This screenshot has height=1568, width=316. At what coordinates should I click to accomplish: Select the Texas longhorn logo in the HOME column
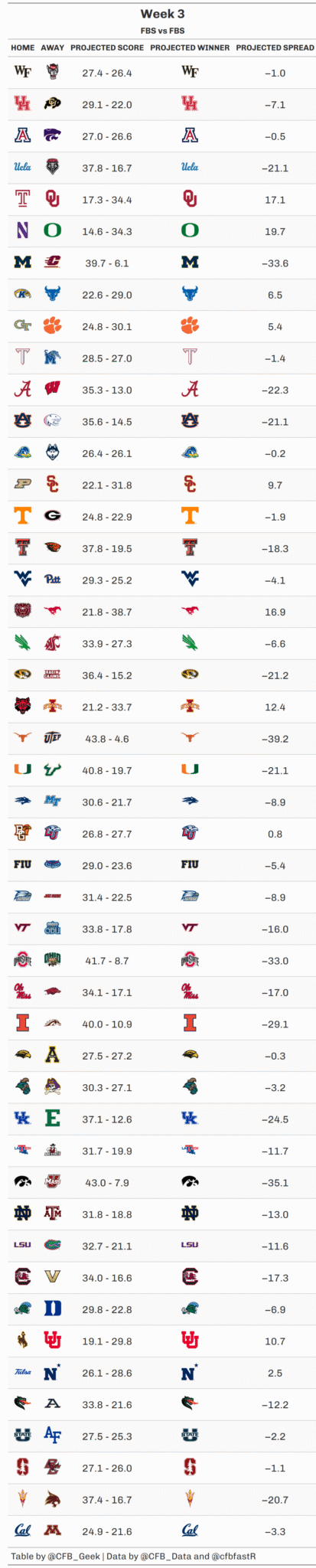pyautogui.click(x=22, y=738)
